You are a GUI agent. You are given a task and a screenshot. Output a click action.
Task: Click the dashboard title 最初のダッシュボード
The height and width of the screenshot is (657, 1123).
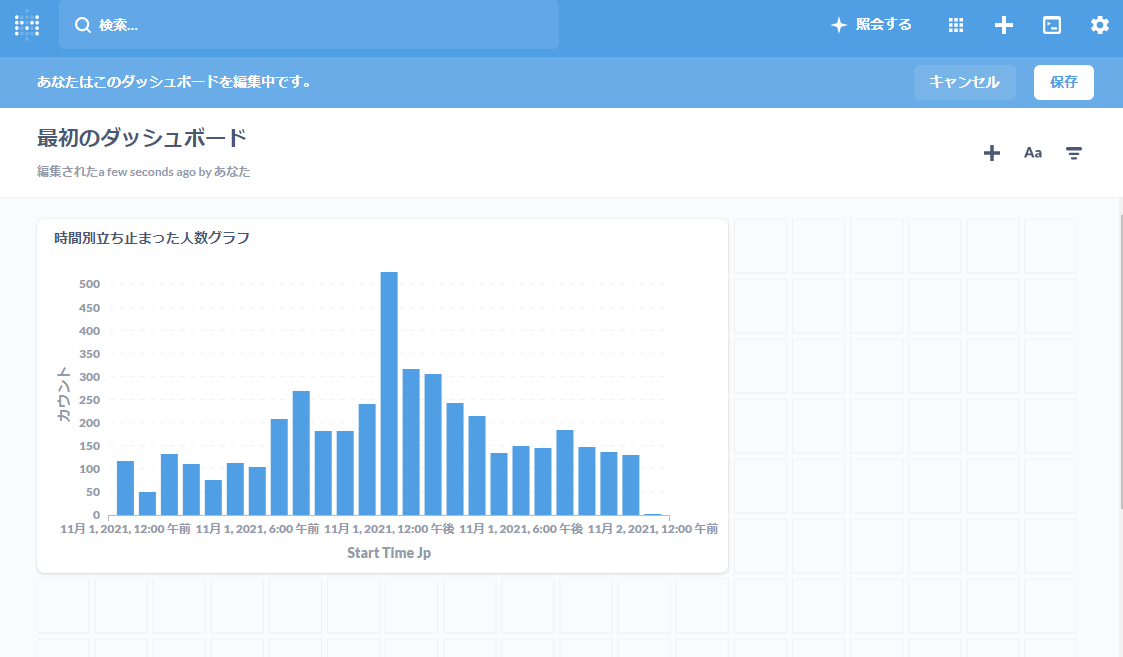(x=142, y=138)
